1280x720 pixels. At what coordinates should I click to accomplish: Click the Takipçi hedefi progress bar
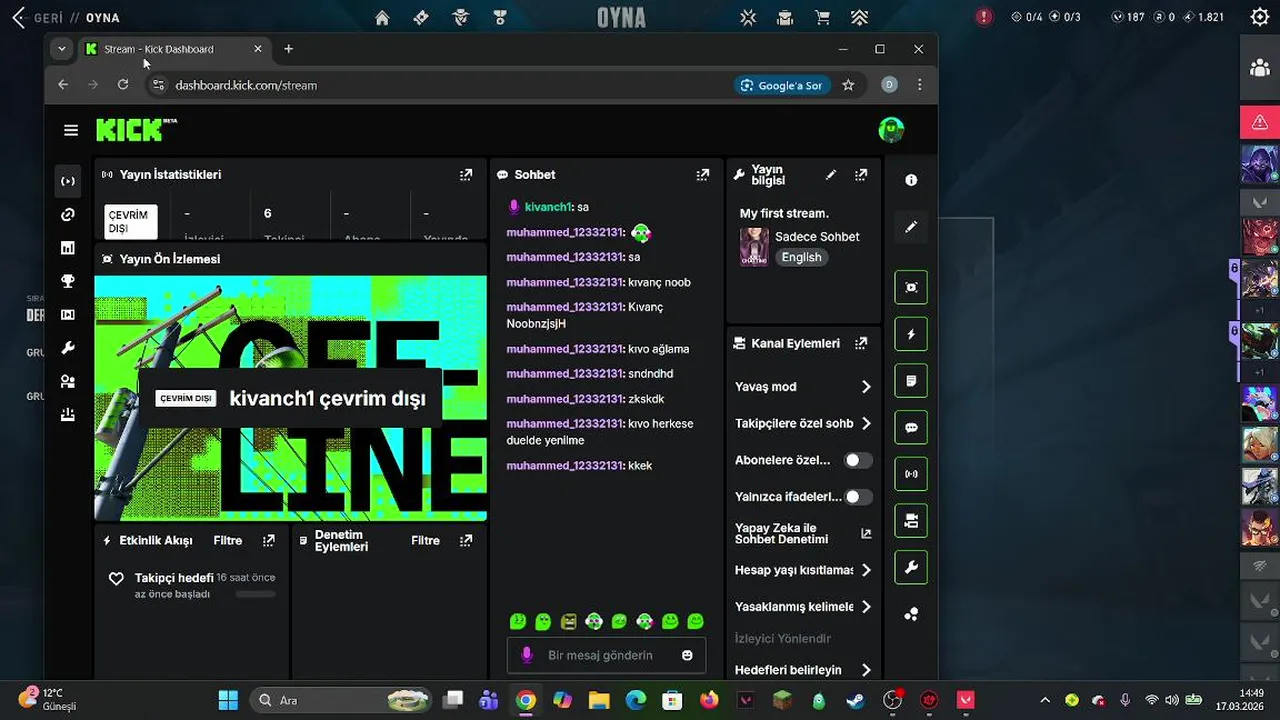(x=255, y=594)
